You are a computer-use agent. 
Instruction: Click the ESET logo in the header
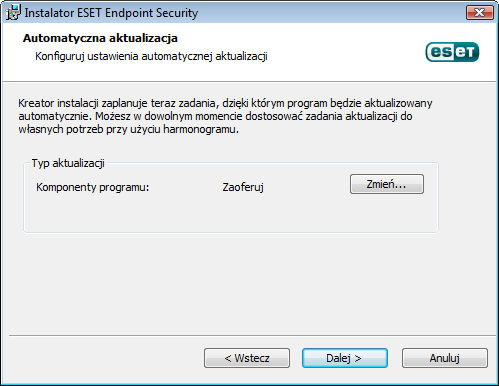tap(452, 52)
